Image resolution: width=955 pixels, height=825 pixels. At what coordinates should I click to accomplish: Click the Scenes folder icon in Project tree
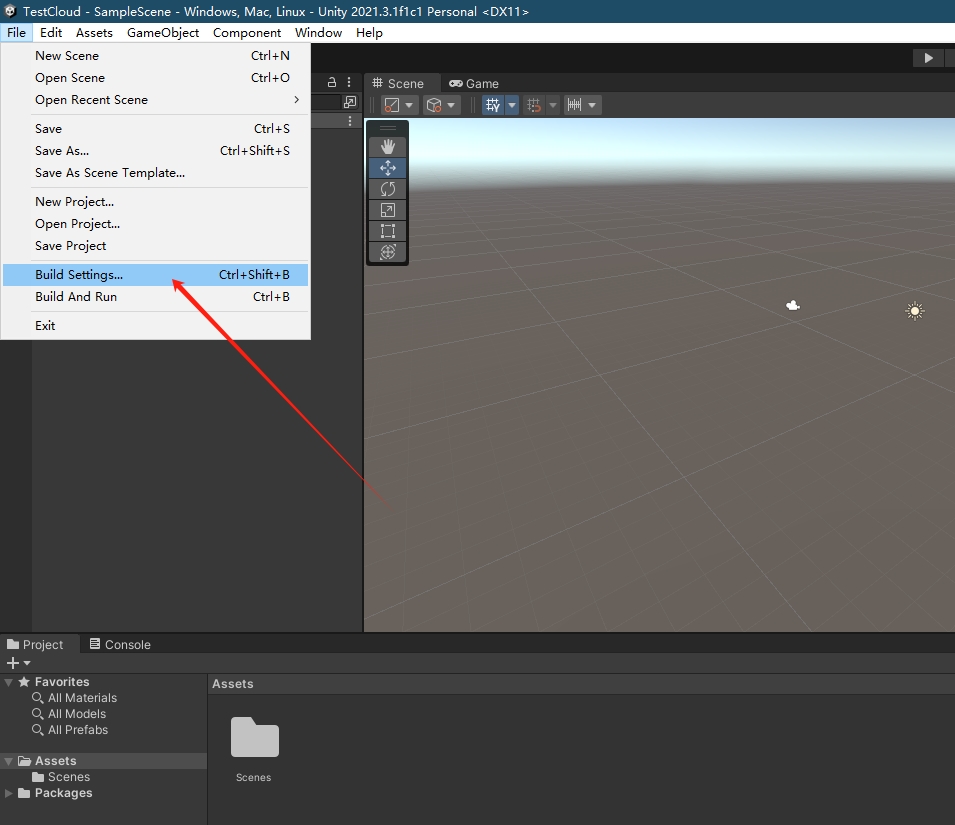pyautogui.click(x=38, y=777)
